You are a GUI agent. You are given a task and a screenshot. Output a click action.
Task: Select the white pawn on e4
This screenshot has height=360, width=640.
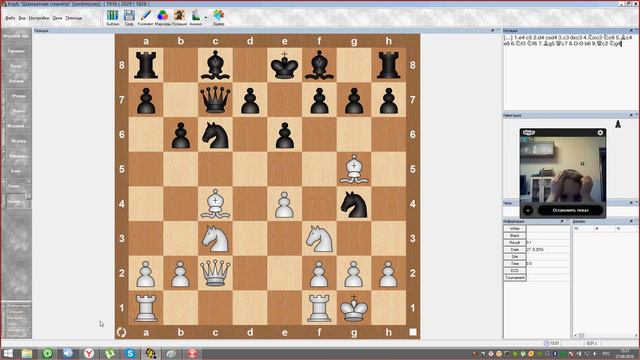coord(284,204)
